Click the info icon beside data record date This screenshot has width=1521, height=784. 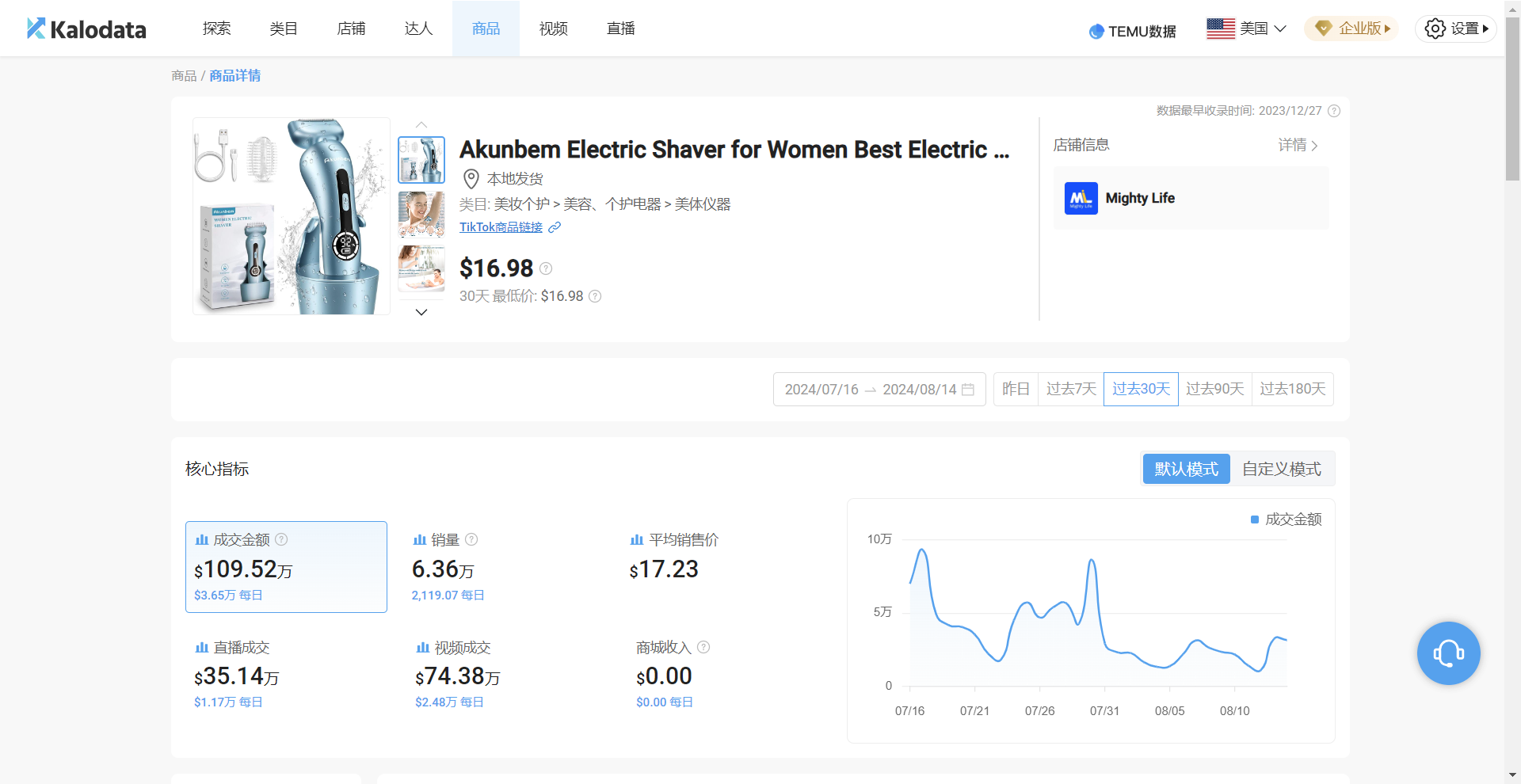(1334, 111)
